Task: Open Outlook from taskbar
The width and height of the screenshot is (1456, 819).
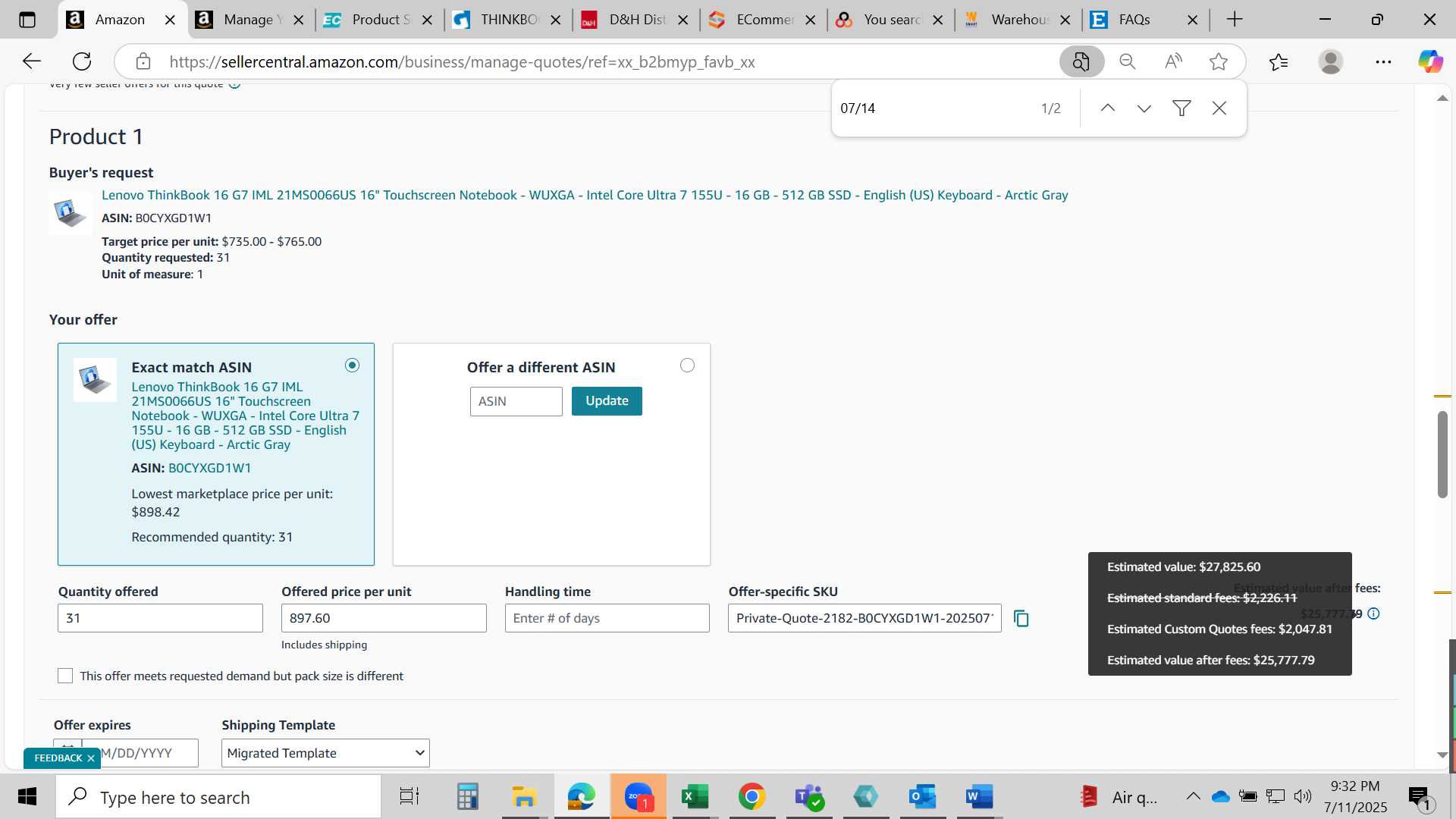Action: tap(922, 797)
